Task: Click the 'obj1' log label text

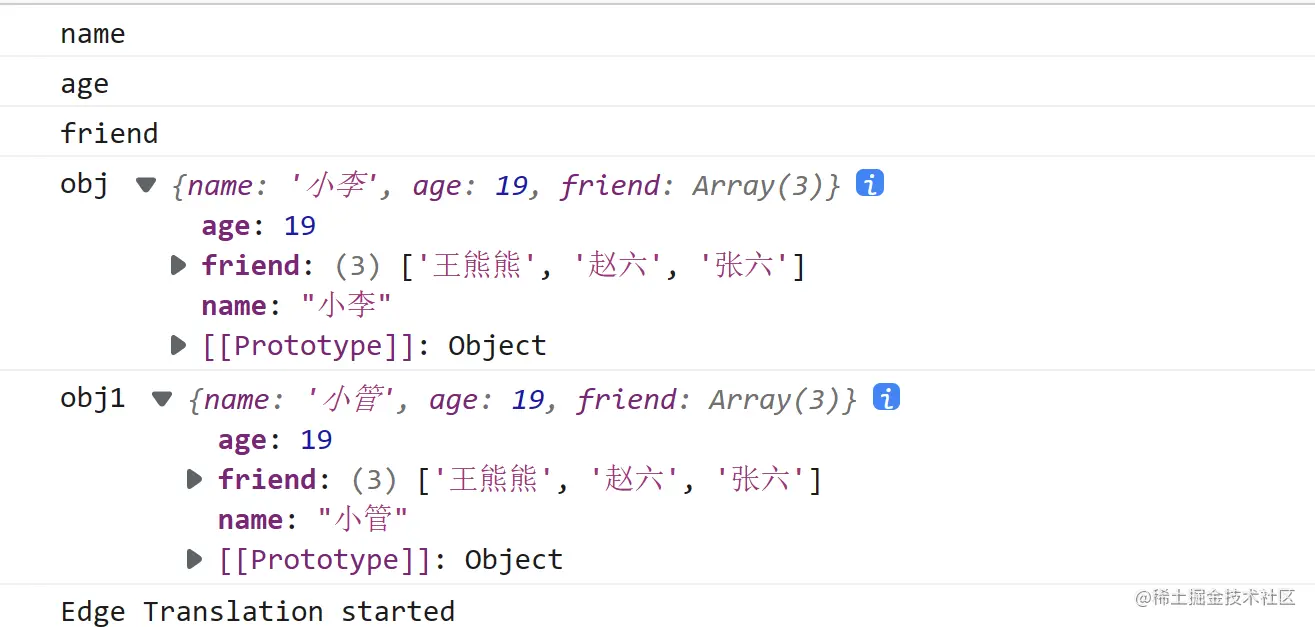Action: (93, 398)
